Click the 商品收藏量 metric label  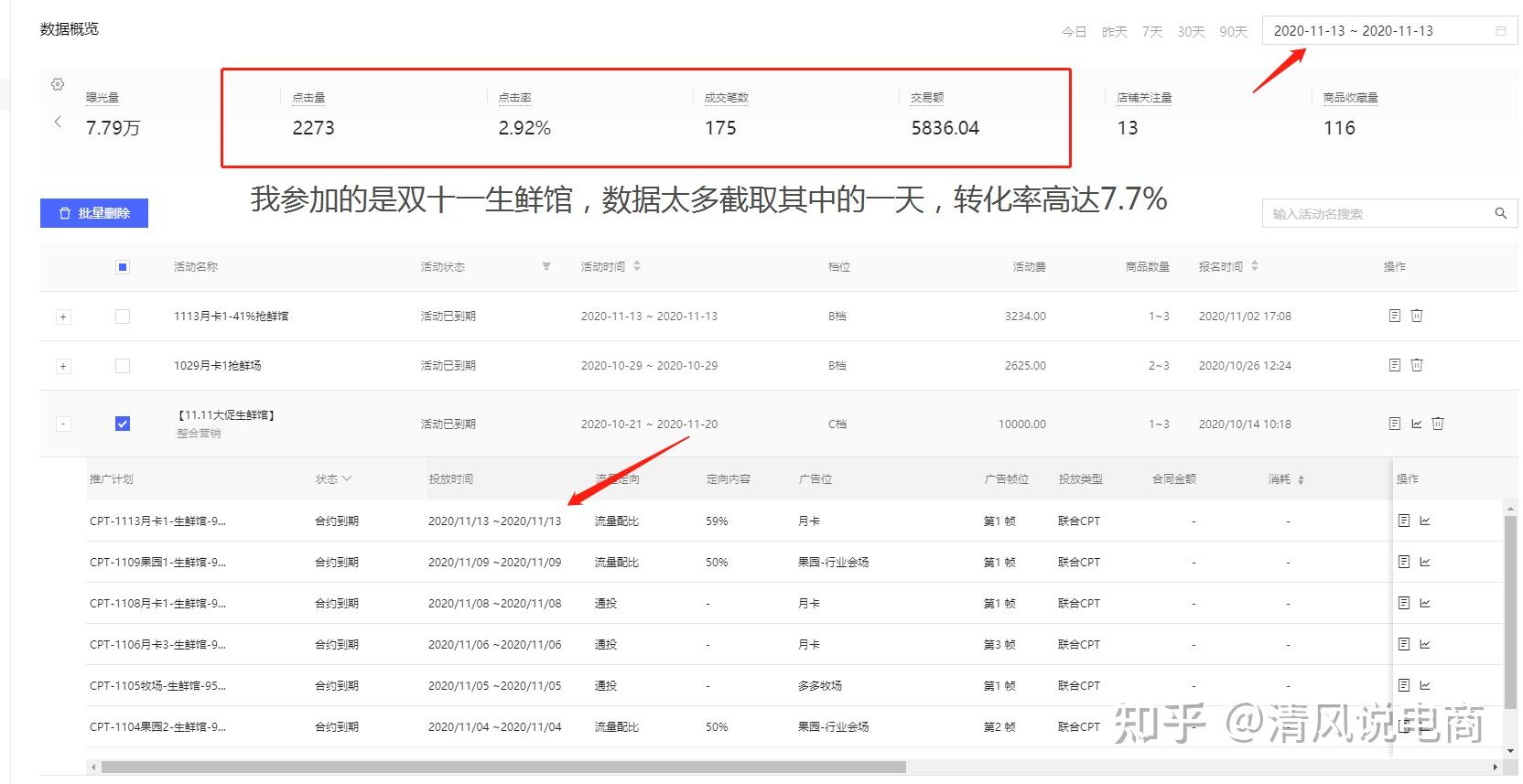tap(1351, 97)
